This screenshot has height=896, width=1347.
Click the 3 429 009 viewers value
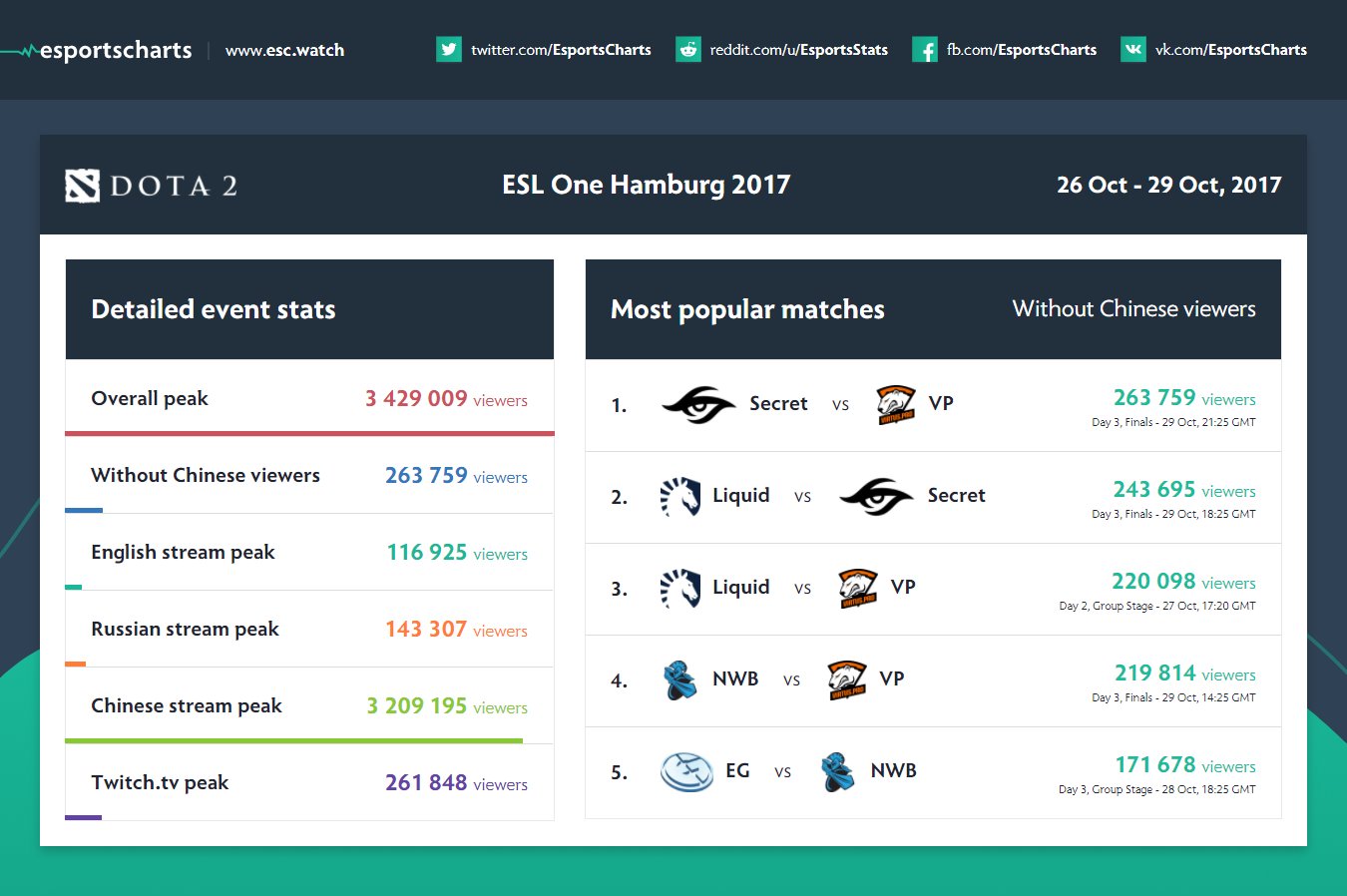pos(446,398)
